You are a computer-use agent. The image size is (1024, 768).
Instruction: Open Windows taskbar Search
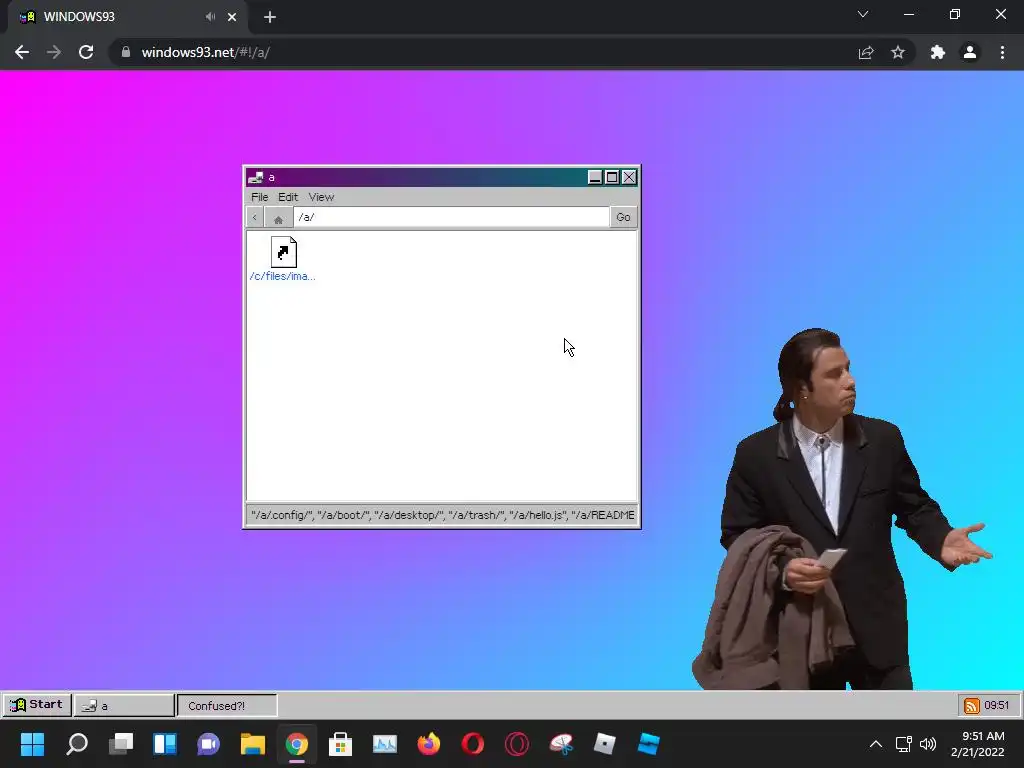pyautogui.click(x=77, y=744)
